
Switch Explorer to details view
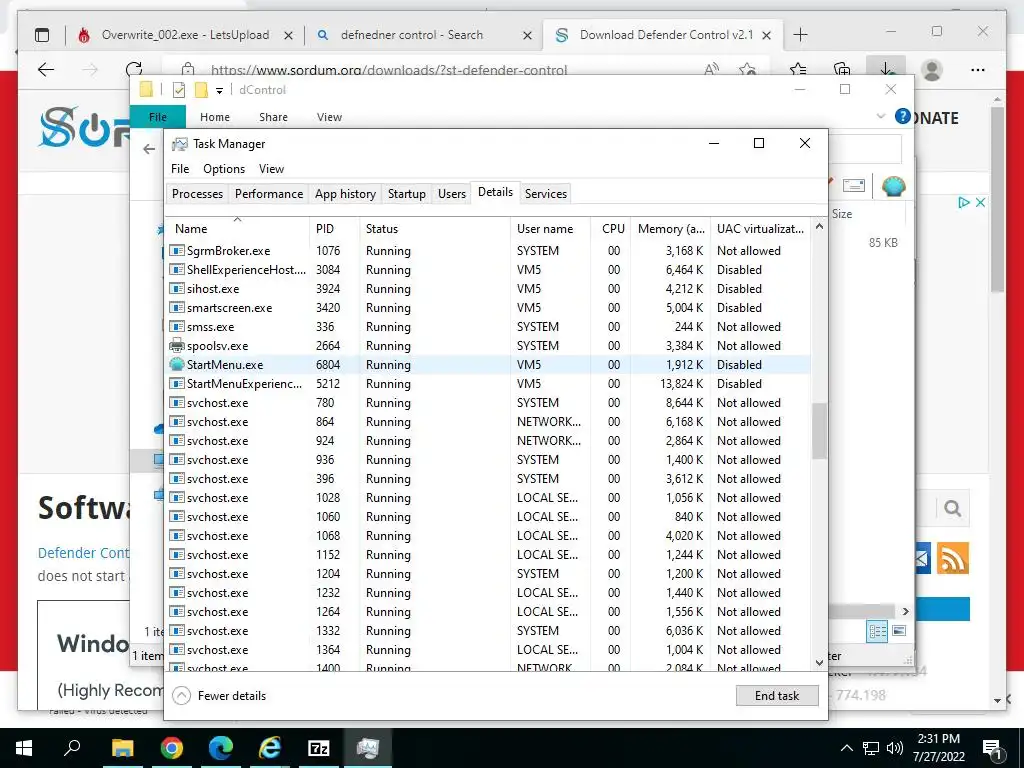pos(878,630)
